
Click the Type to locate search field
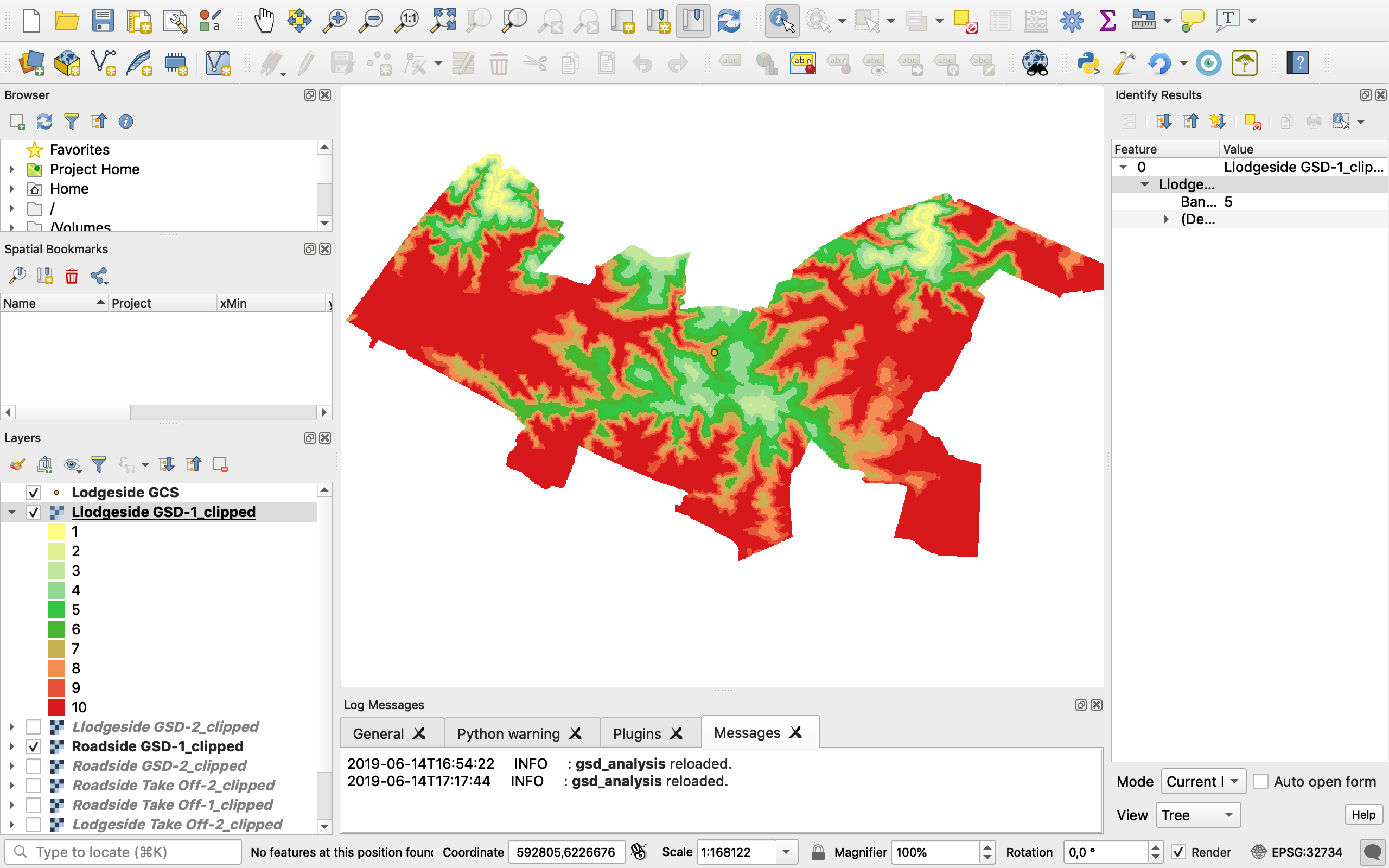[123, 852]
